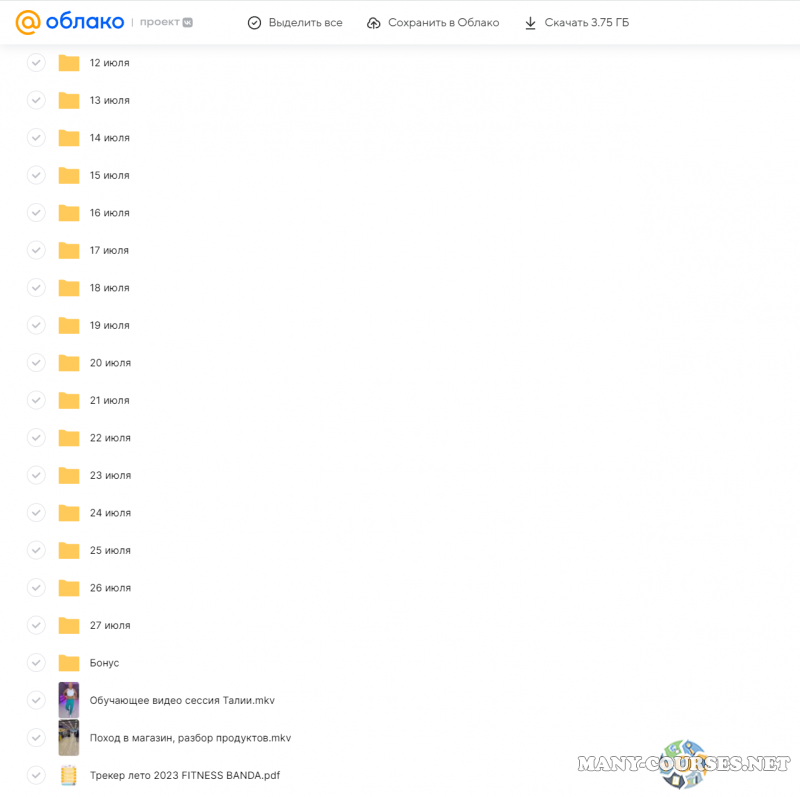Click the PDF icon of Трекер лето 2023
This screenshot has height=797, width=800.
[x=68, y=775]
